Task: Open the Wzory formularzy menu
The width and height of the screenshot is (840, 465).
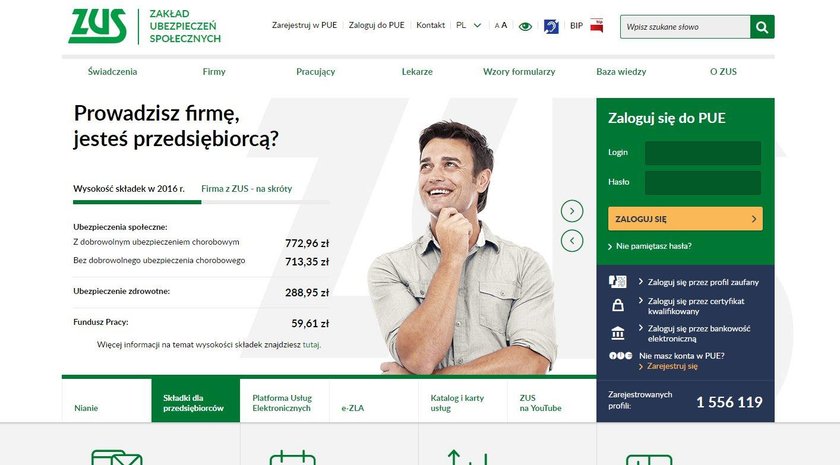Action: (x=519, y=72)
